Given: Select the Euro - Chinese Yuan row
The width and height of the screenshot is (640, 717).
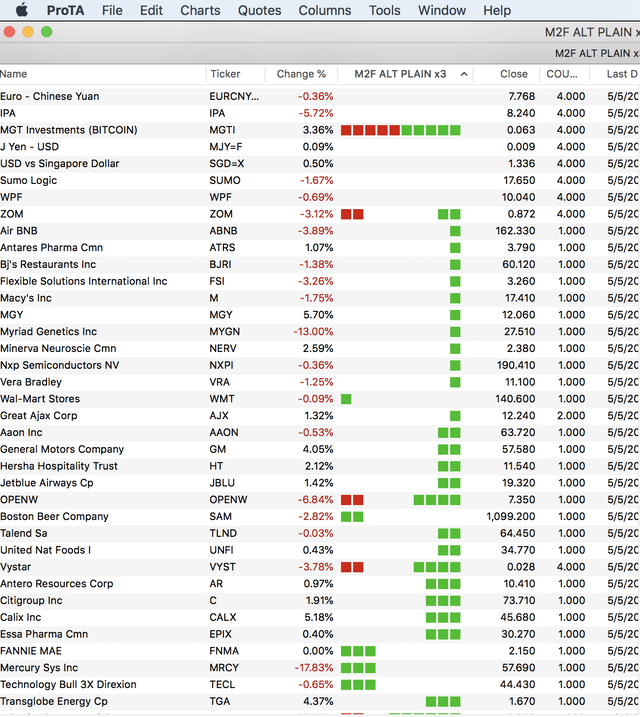Looking at the screenshot, I should [x=320, y=96].
